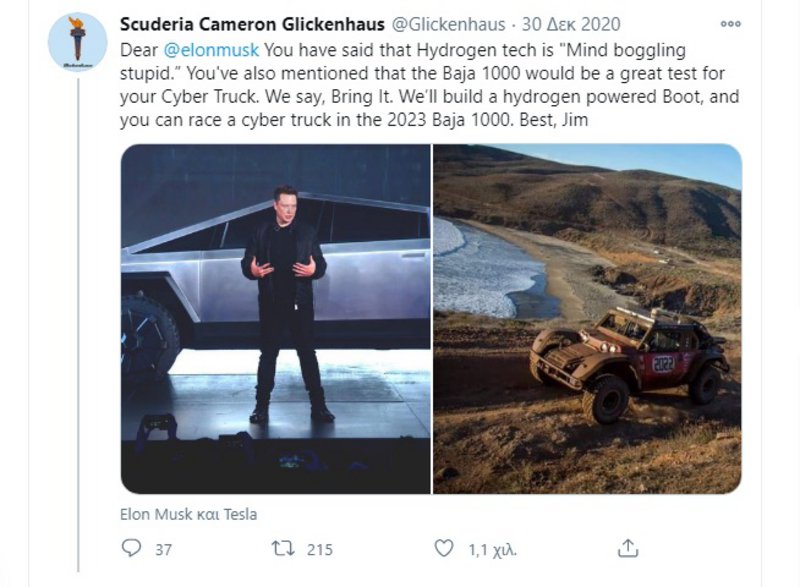This screenshot has height=587, width=800.
Task: Click the like count 1,1 χιλ.
Action: click(x=492, y=549)
